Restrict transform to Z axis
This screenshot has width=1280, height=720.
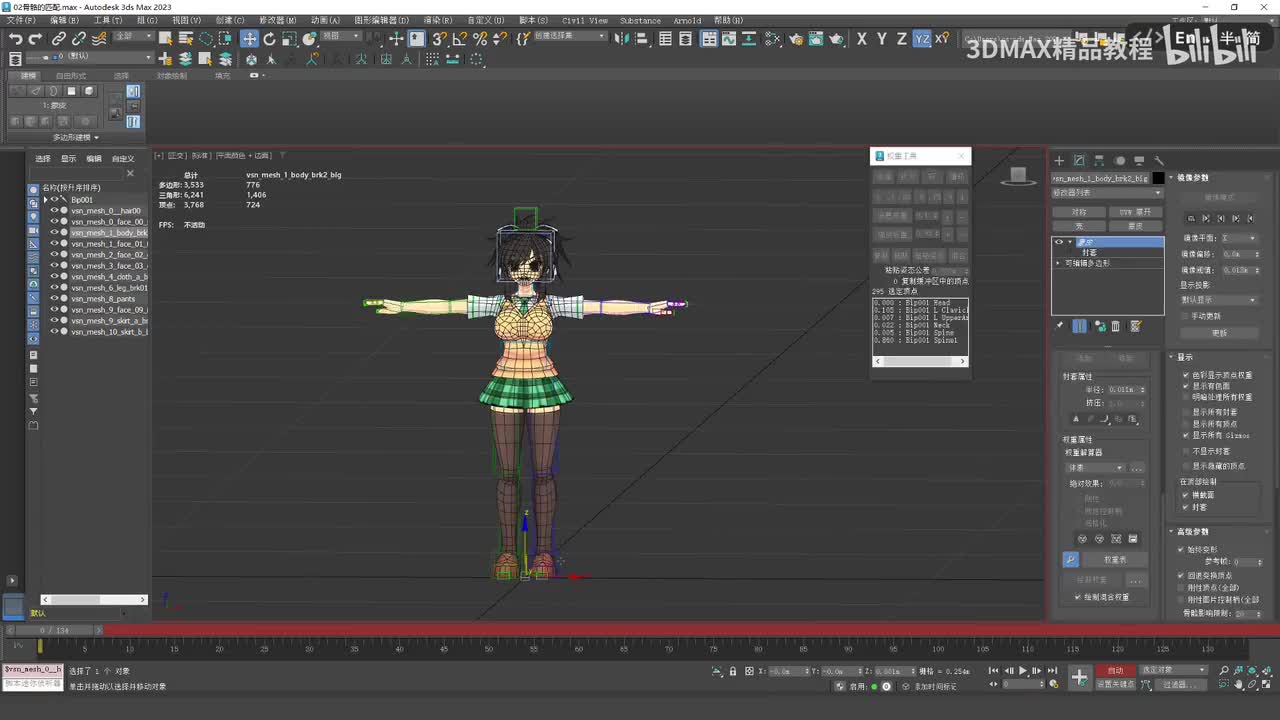tap(901, 39)
